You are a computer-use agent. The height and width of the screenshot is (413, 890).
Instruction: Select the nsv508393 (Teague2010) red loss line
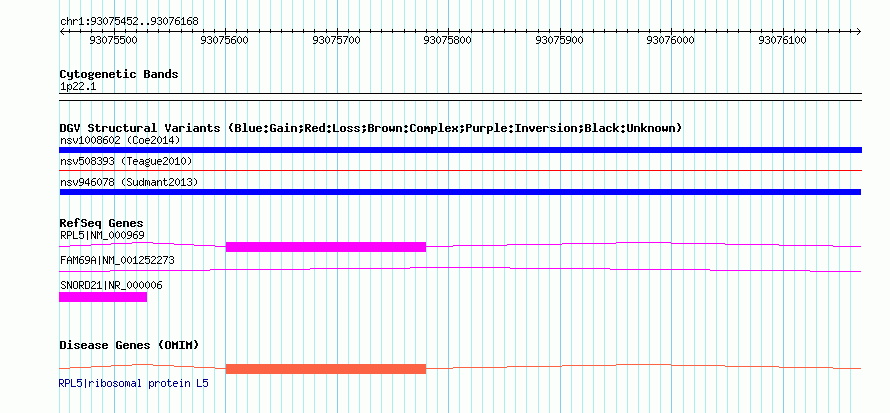click(x=460, y=170)
